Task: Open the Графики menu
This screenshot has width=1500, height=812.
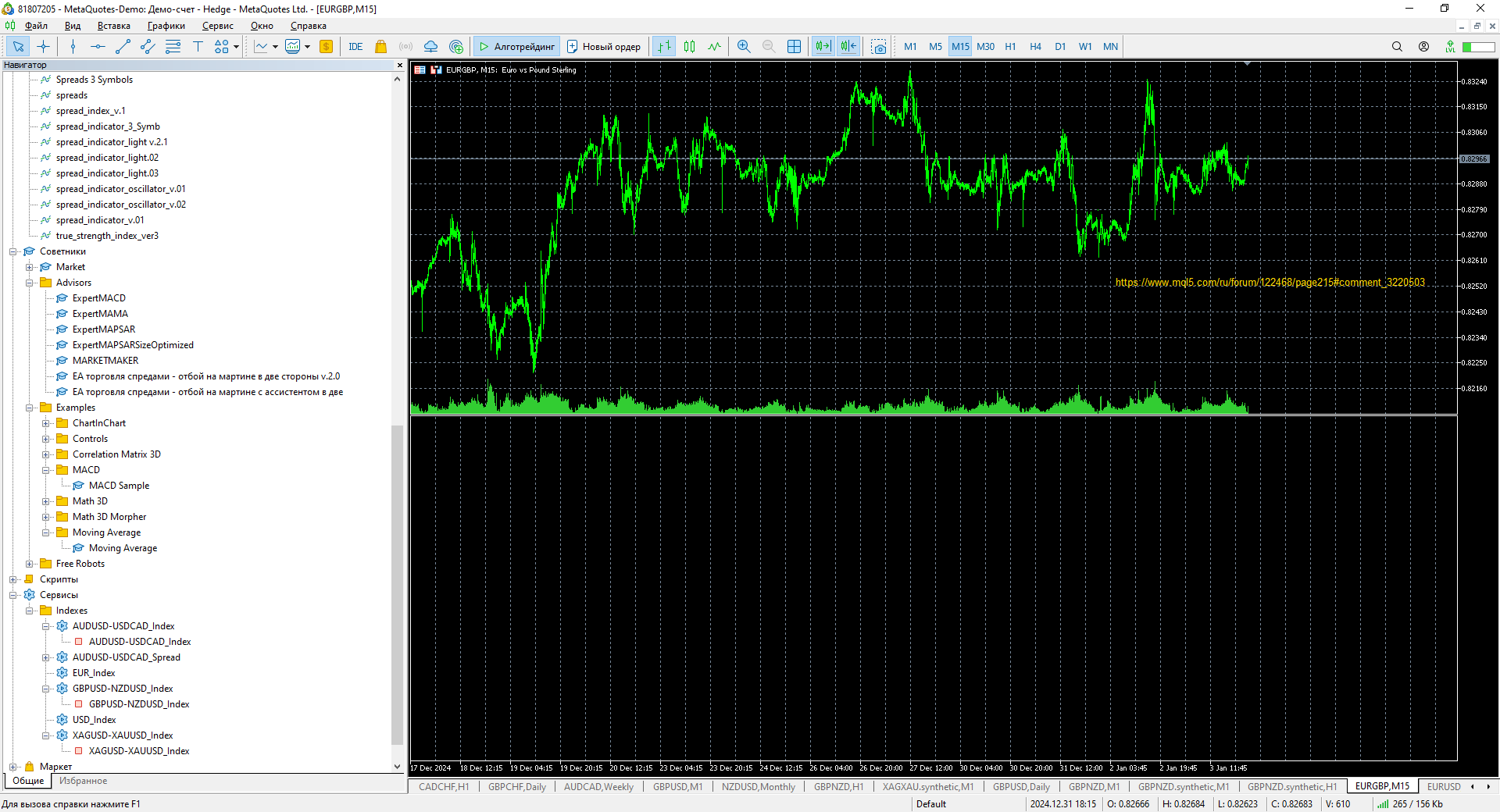Action: (166, 26)
